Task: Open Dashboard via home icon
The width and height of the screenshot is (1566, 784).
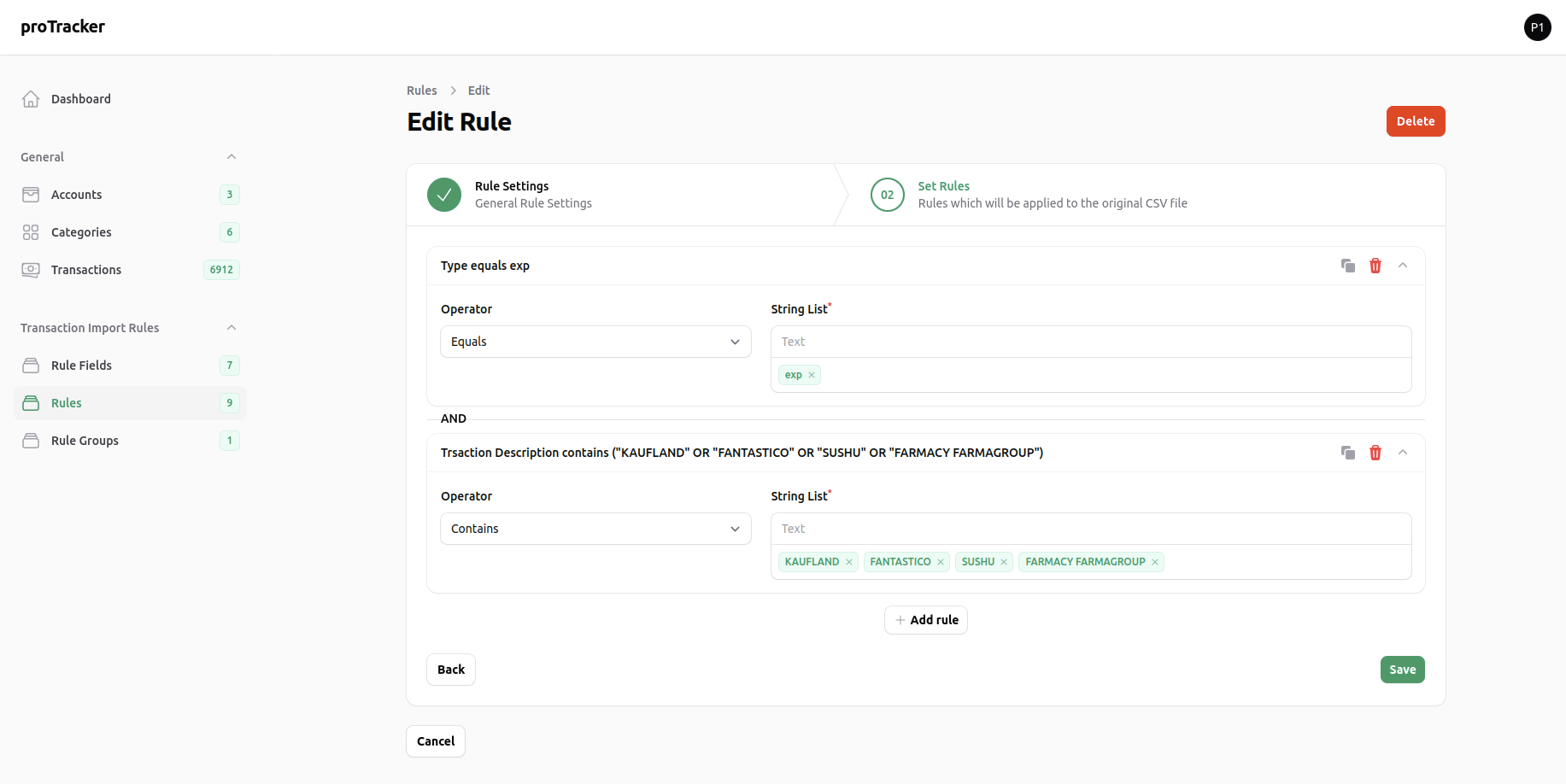Action: coord(31,99)
